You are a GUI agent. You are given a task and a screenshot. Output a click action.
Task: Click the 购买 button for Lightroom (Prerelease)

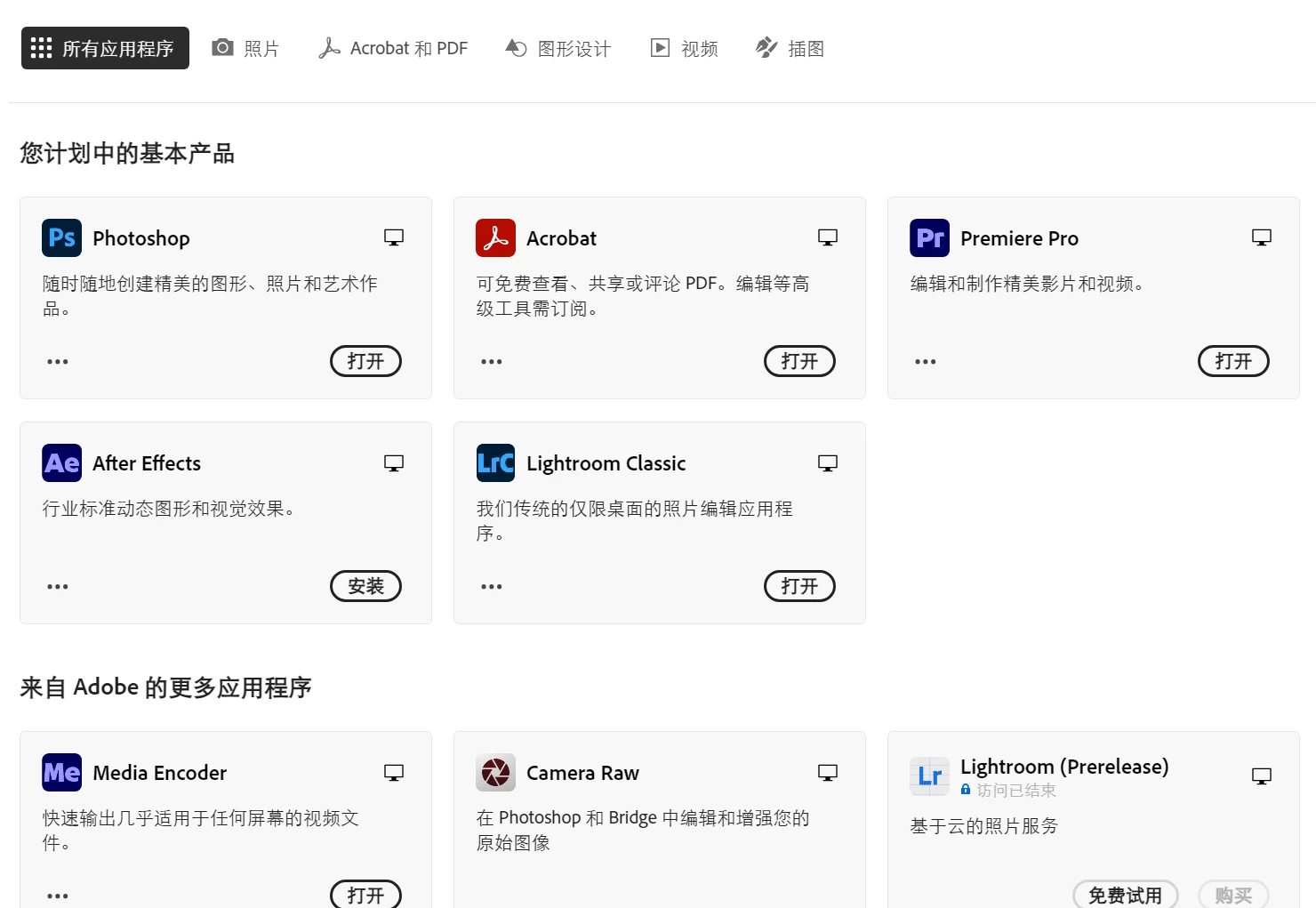point(1233,895)
